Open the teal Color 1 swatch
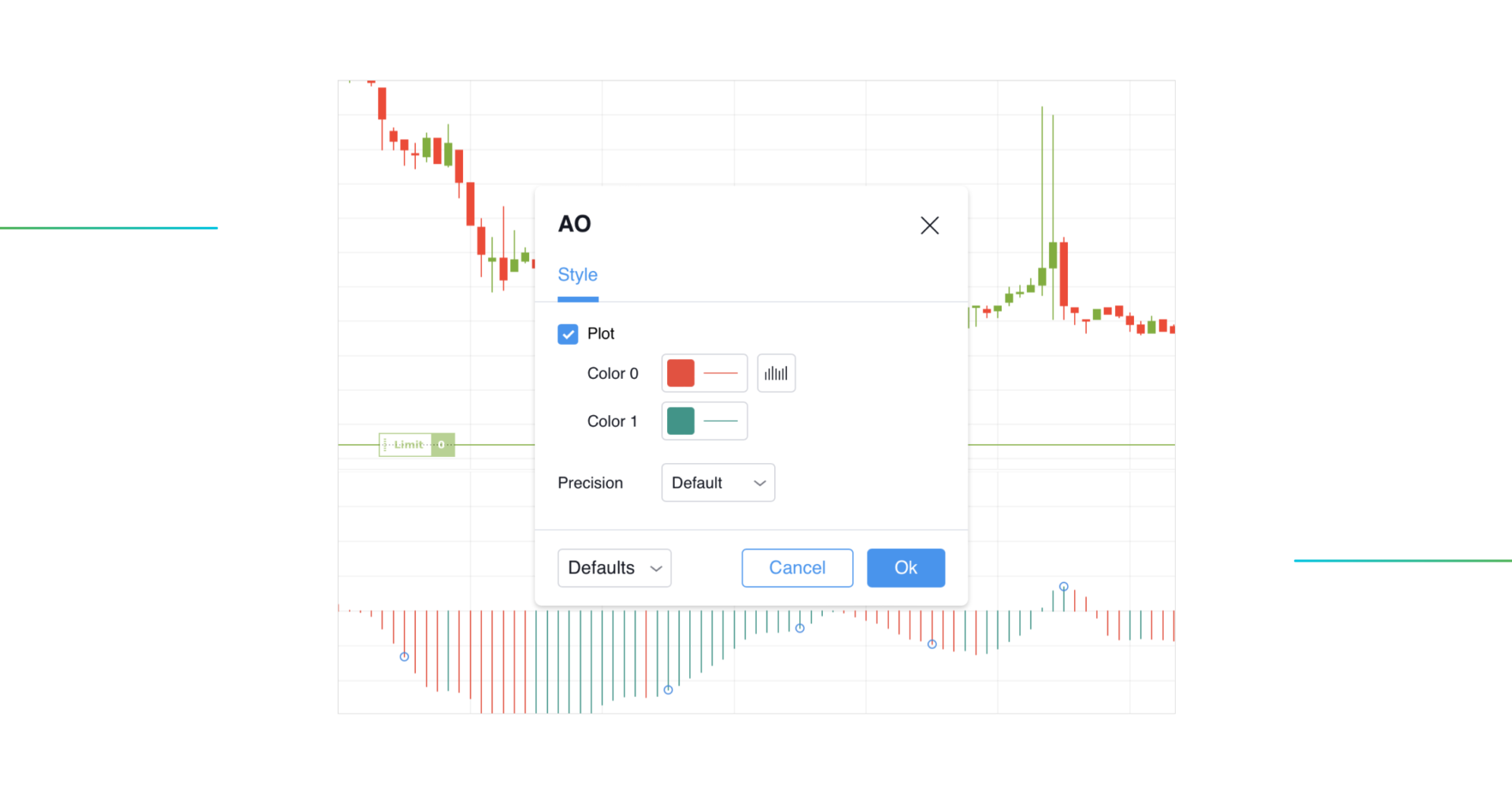Screen dimensions: 1512x794 pos(680,421)
